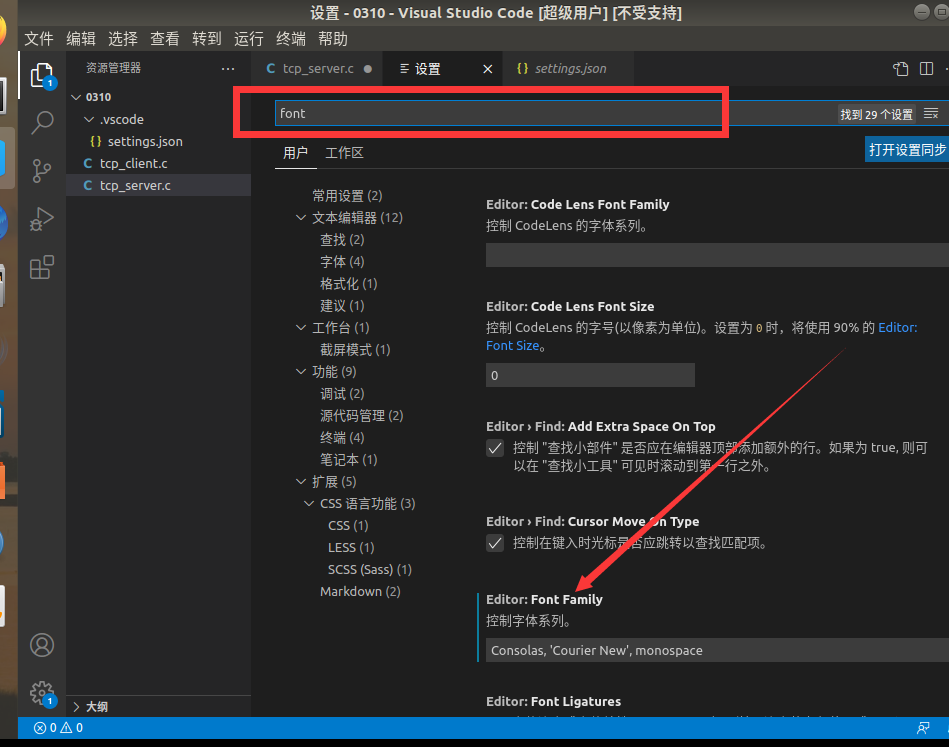The height and width of the screenshot is (747, 949).
Task: Click the explorer panel more actions ellipsis
Action: pos(228,68)
